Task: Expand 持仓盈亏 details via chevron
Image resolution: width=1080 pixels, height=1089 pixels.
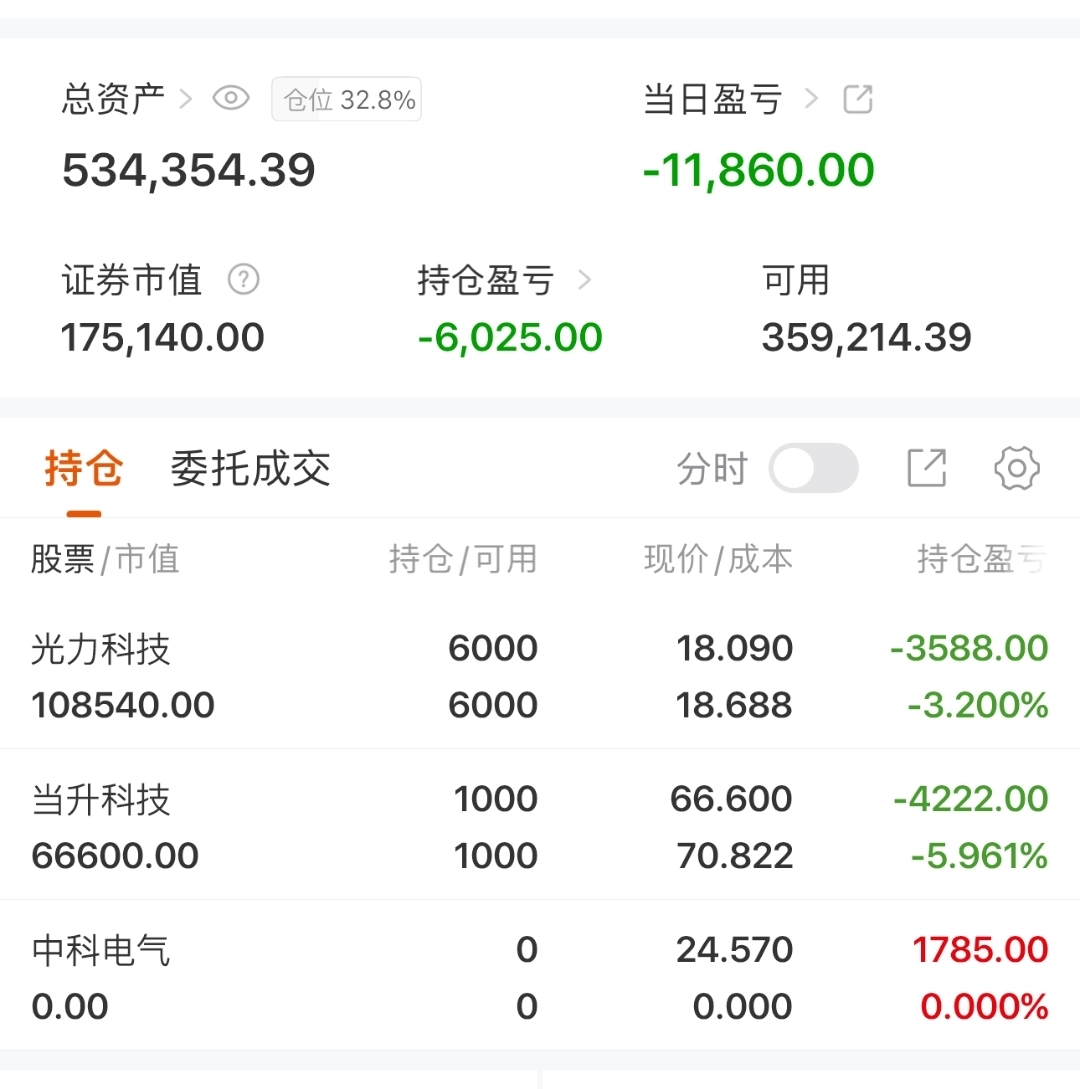Action: click(x=585, y=281)
